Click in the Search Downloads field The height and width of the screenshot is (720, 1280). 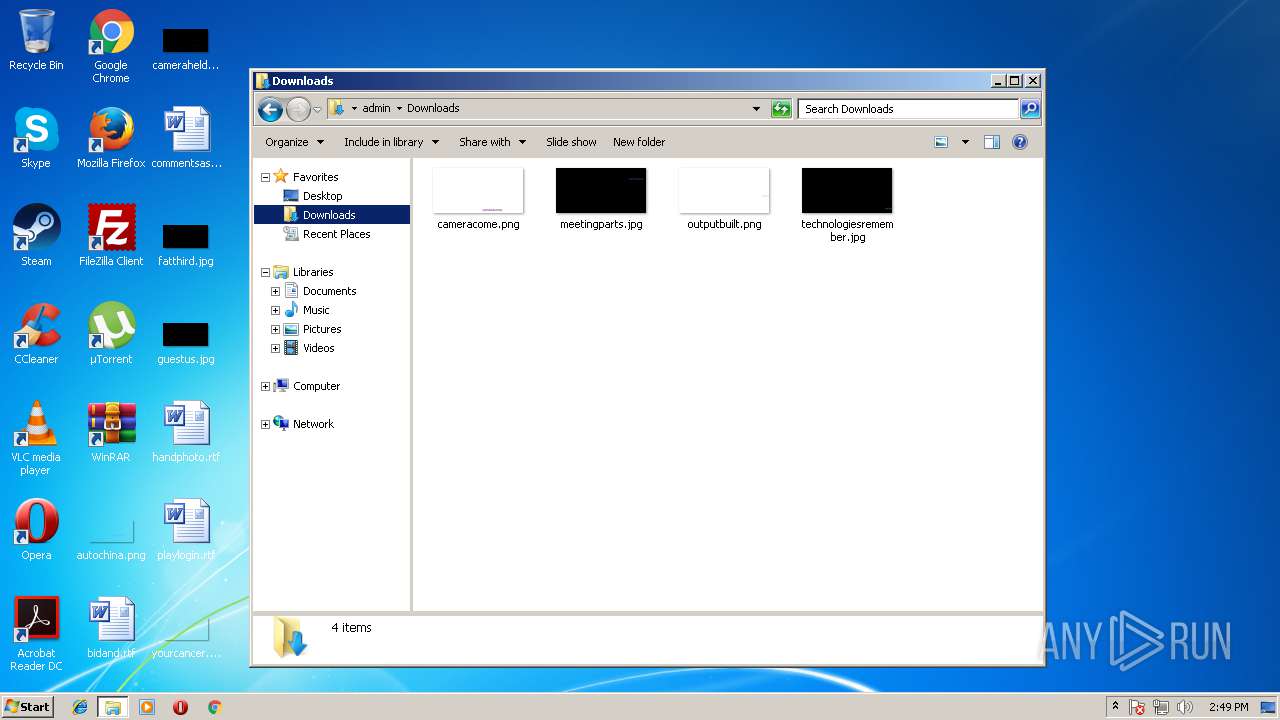click(909, 109)
